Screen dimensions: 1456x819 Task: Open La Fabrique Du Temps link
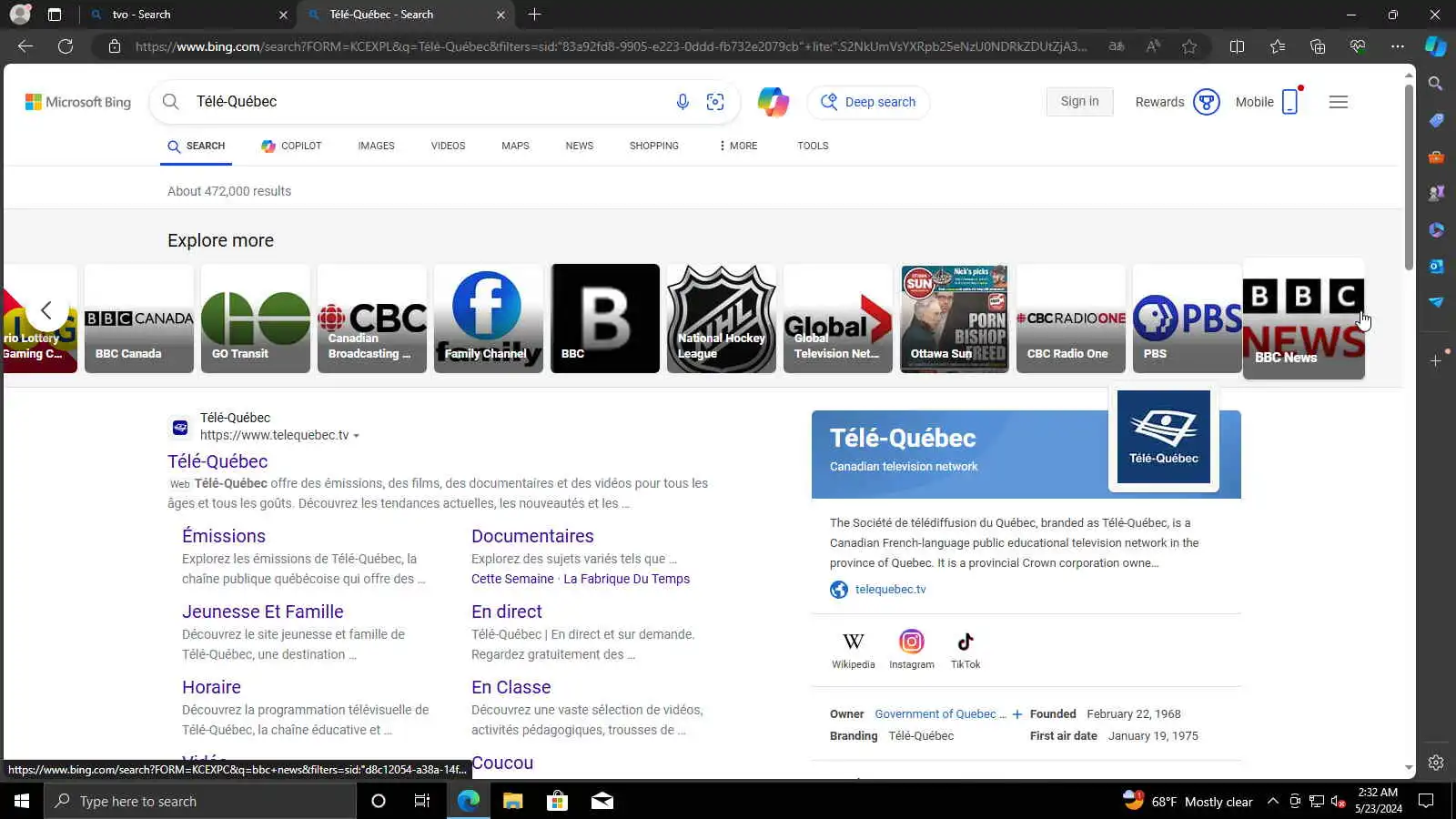627,579
